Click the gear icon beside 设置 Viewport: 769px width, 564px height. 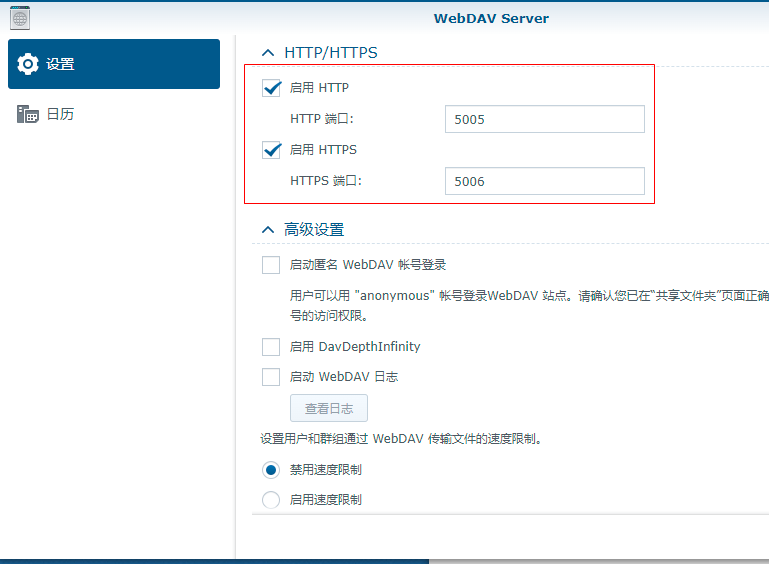coord(29,64)
